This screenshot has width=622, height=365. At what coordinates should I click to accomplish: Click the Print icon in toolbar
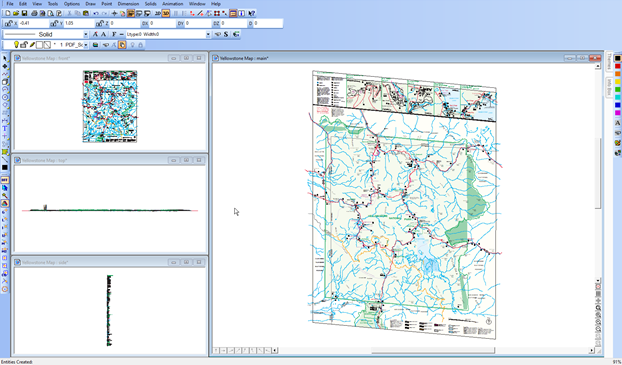pos(34,13)
